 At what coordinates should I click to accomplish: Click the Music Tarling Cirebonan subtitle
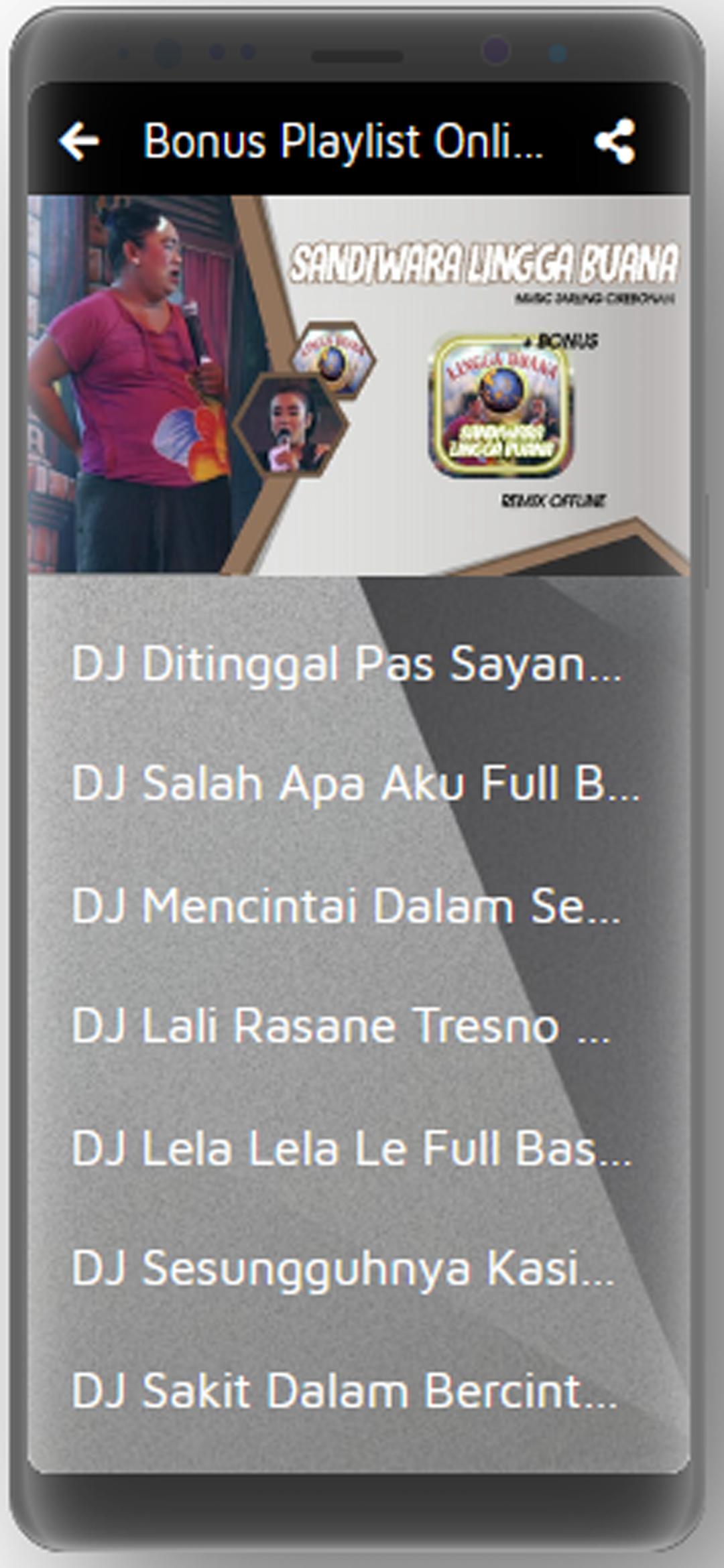[595, 298]
